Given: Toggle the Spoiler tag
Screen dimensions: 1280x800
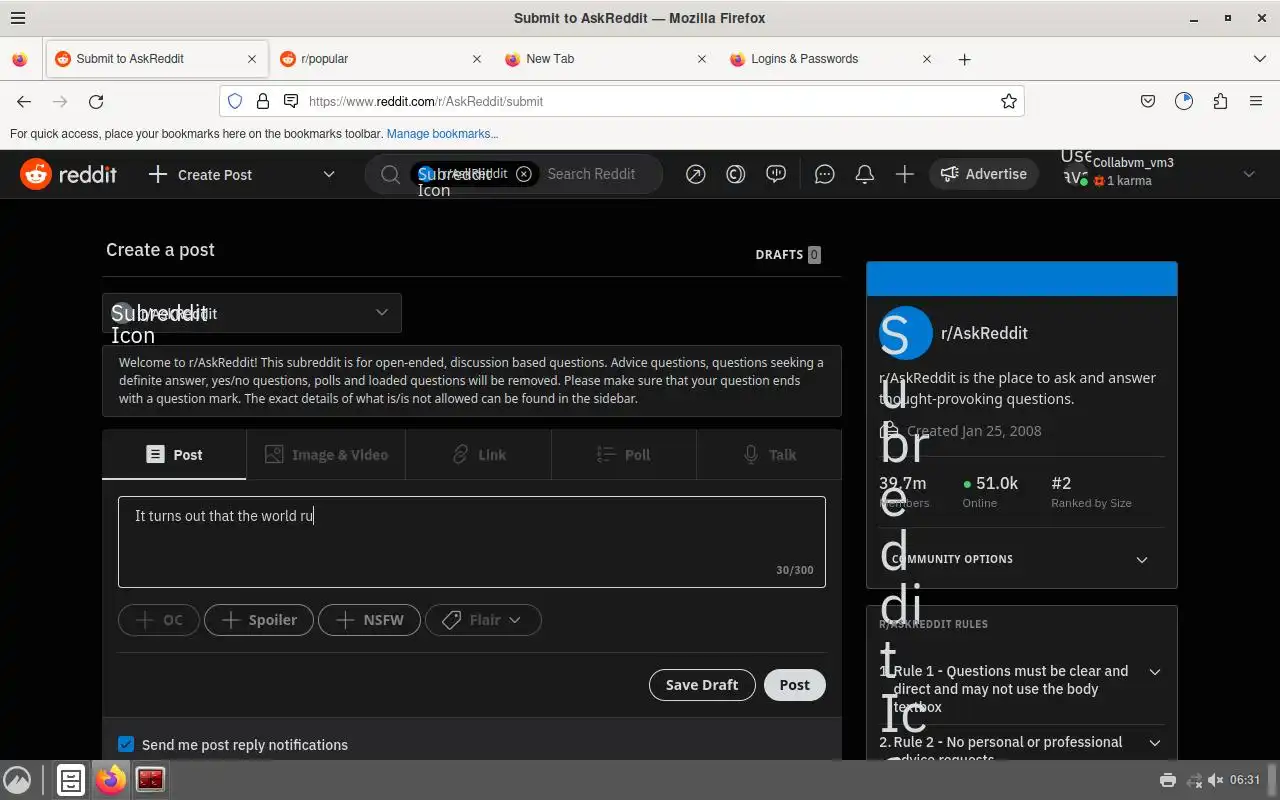Looking at the screenshot, I should (x=259, y=620).
